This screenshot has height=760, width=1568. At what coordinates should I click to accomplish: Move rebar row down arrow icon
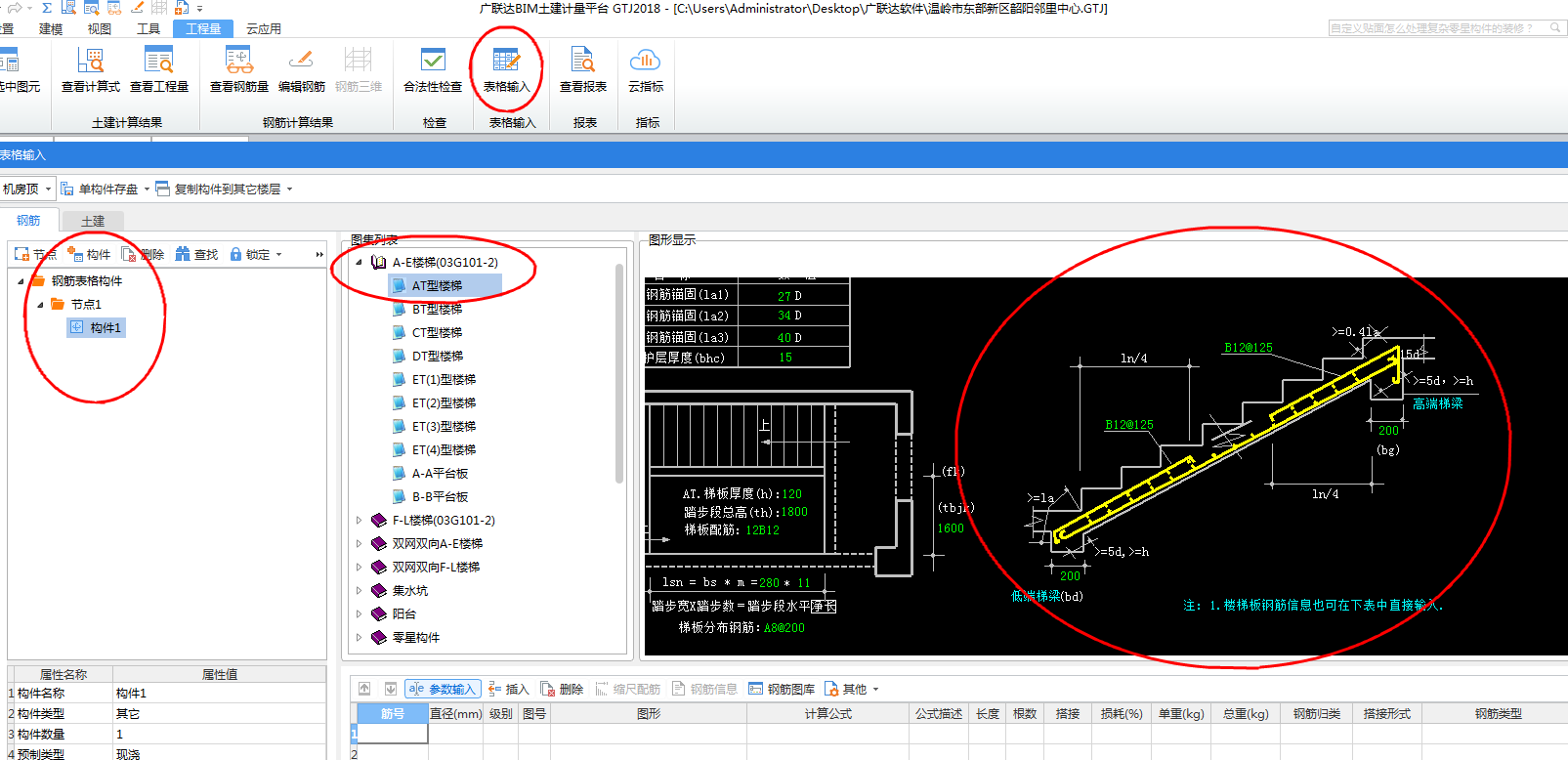click(390, 689)
